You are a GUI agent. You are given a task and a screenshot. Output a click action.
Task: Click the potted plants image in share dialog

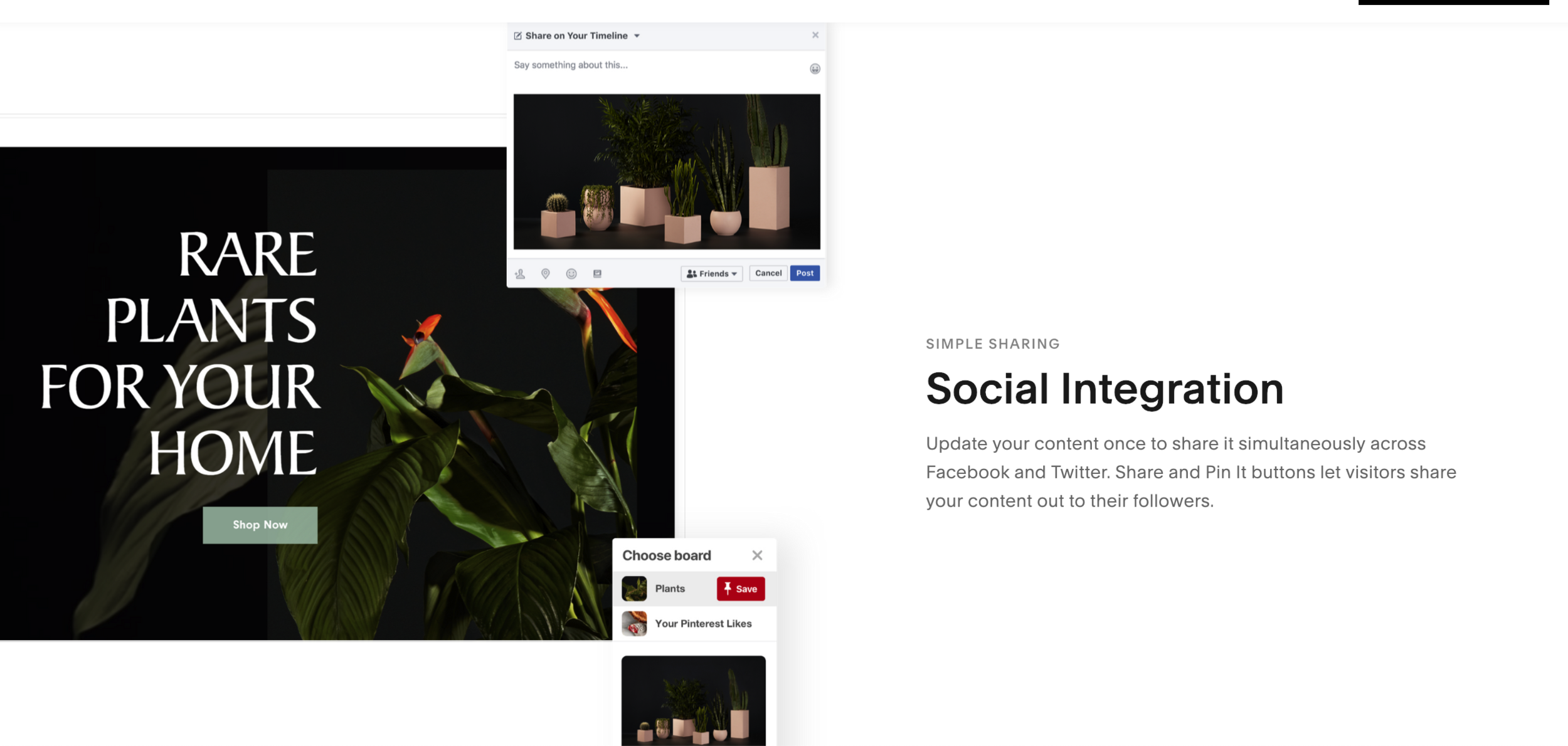[667, 172]
